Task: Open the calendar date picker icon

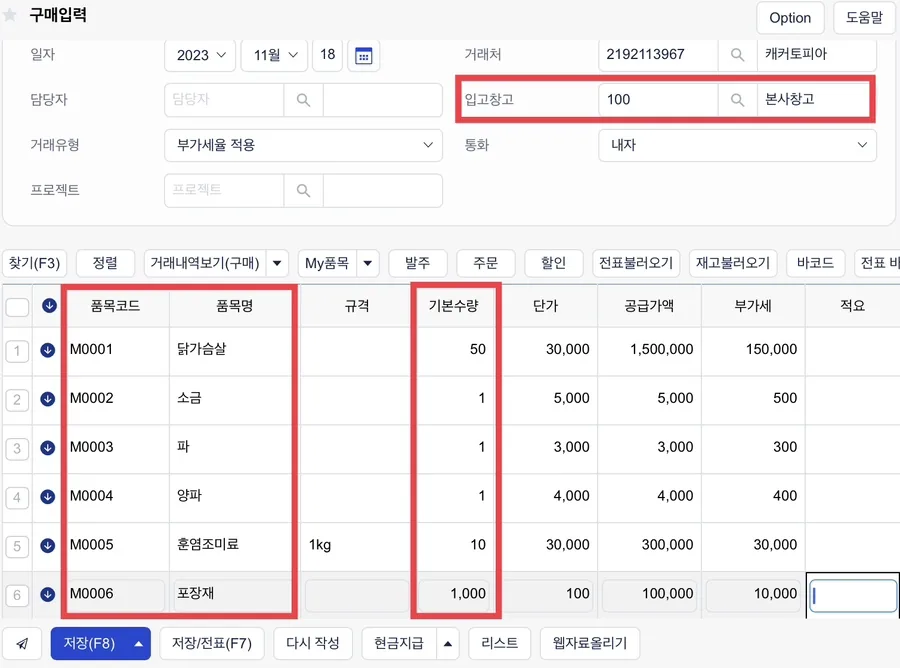Action: point(363,56)
